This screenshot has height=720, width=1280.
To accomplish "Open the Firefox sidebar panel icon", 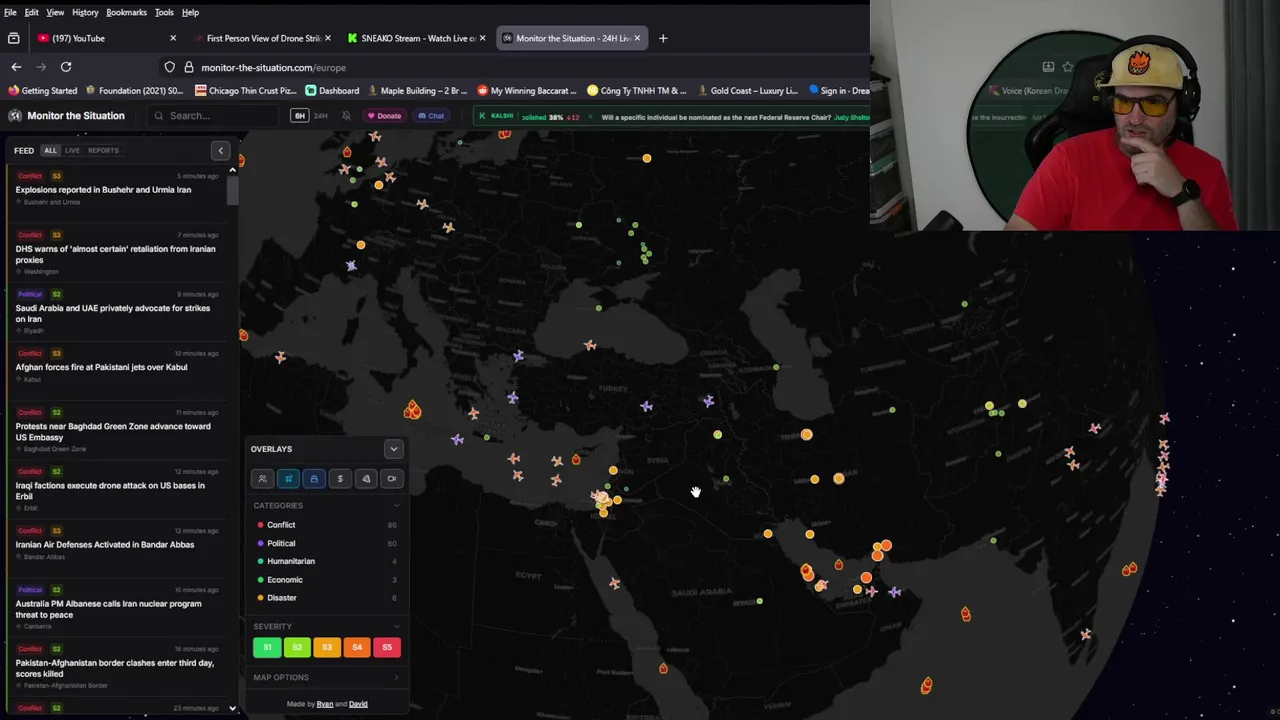I will pyautogui.click(x=13, y=38).
